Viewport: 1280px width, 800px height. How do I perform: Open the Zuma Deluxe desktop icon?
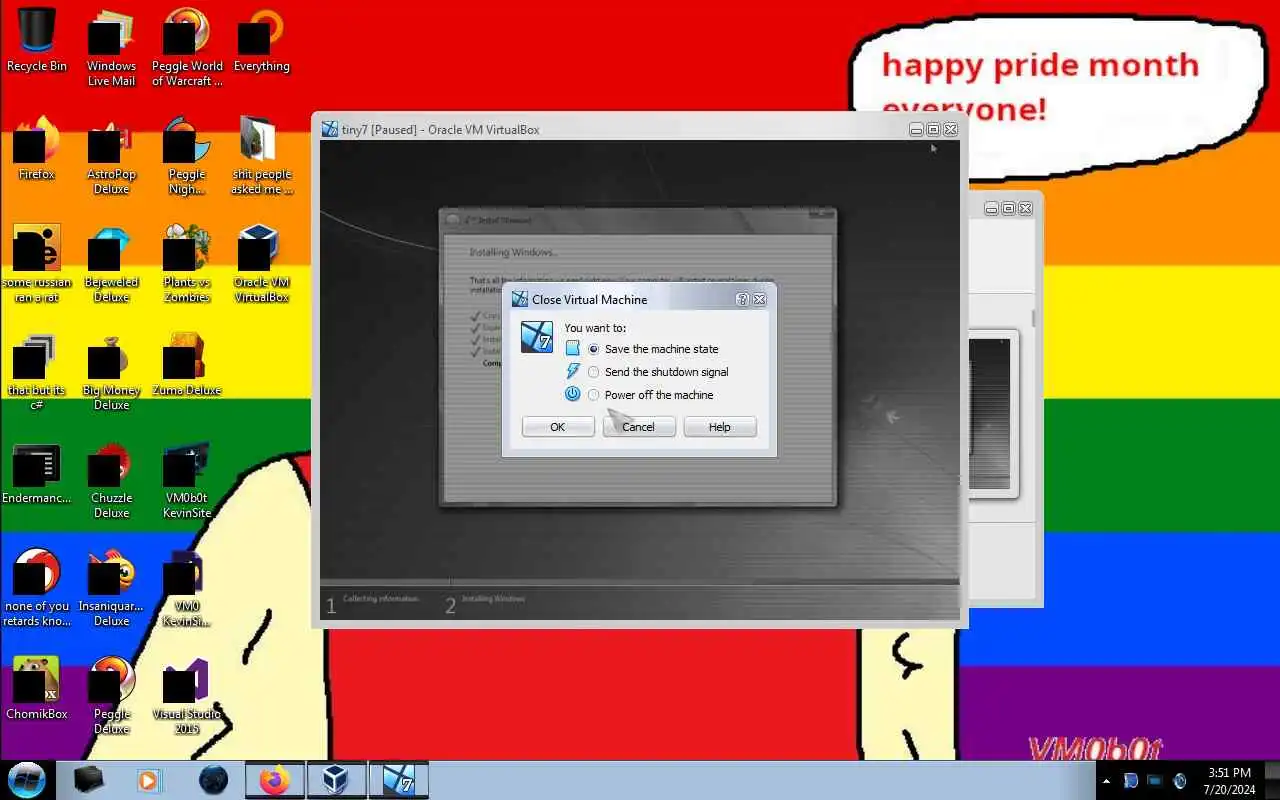click(187, 364)
